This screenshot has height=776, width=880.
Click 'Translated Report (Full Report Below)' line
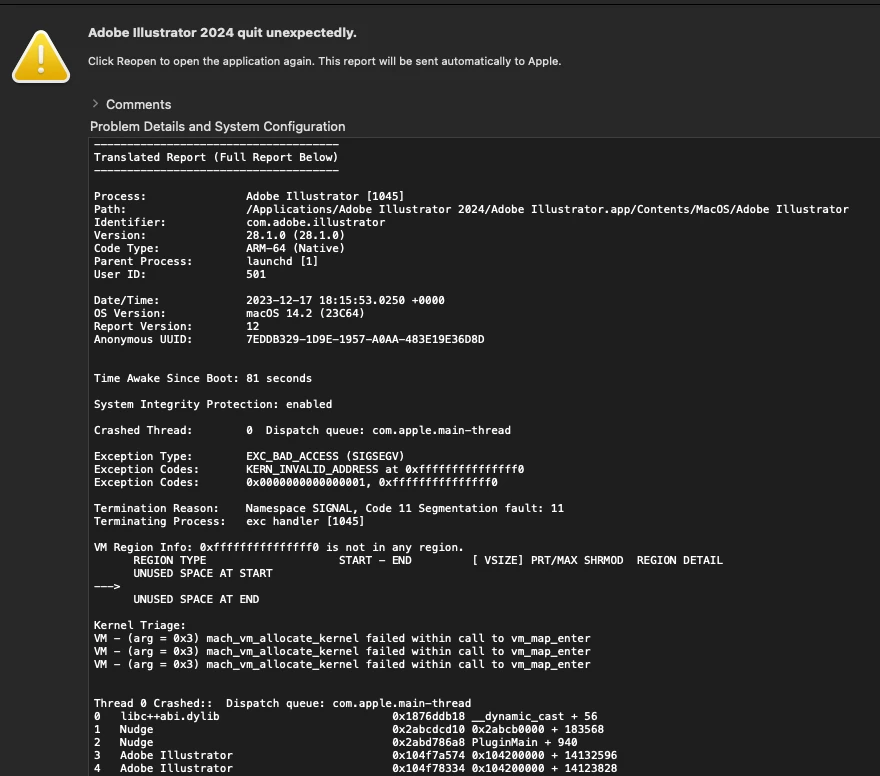(216, 157)
